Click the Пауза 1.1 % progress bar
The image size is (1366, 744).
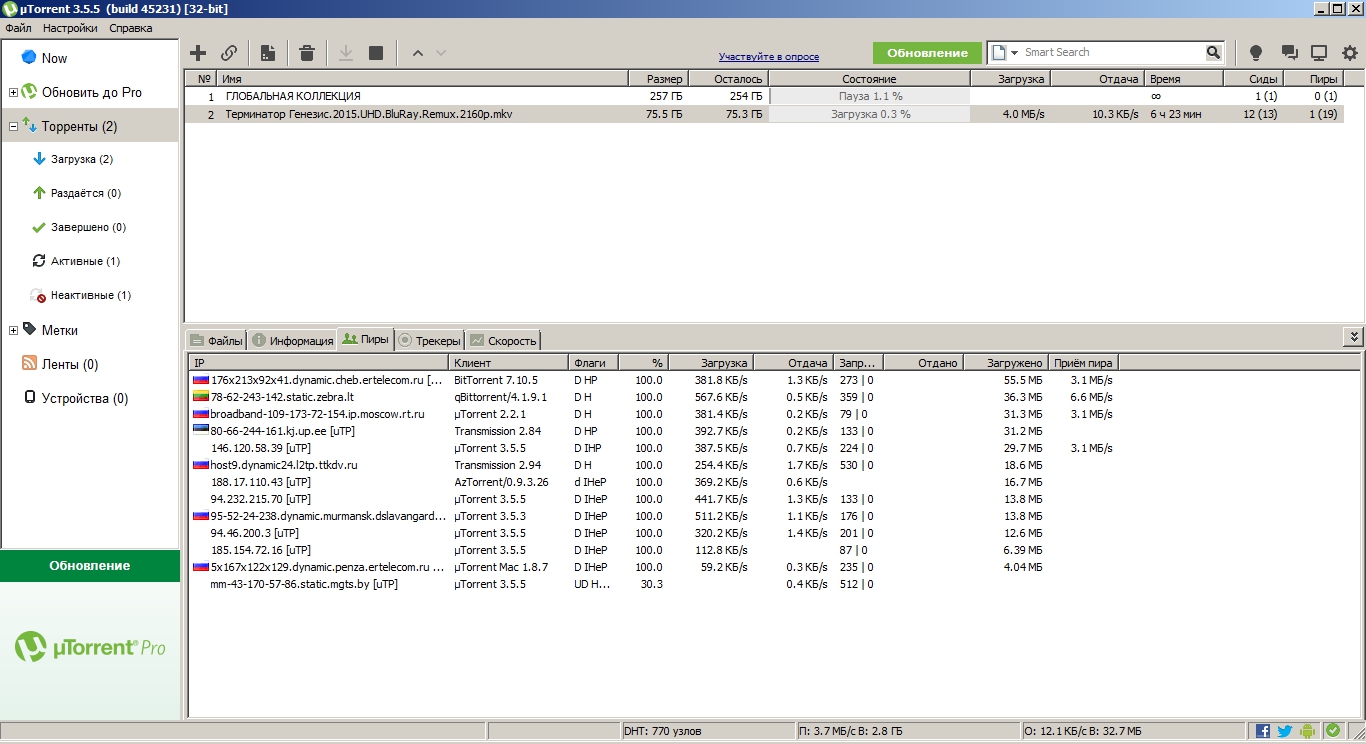tap(869, 96)
